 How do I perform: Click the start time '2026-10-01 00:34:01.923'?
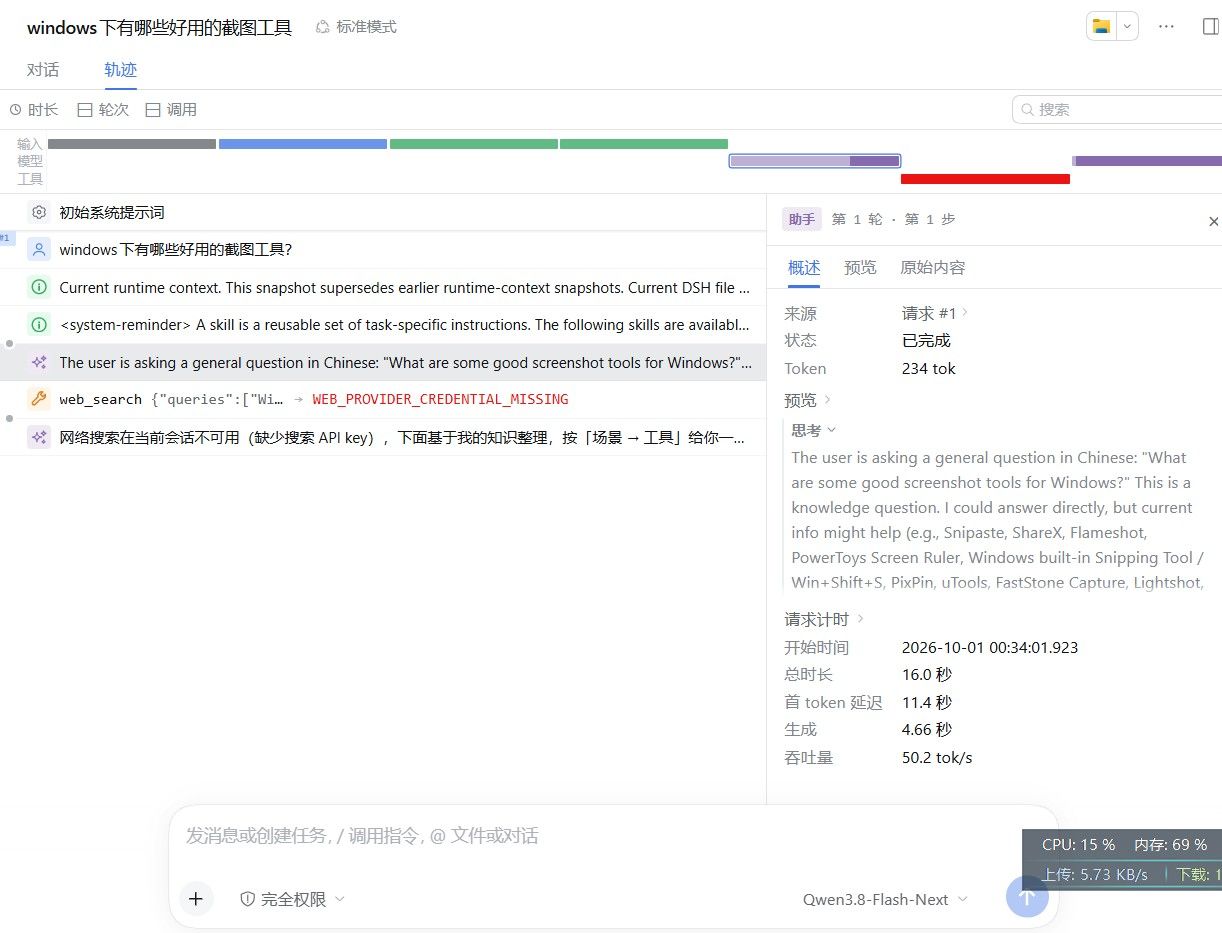pyautogui.click(x=990, y=647)
